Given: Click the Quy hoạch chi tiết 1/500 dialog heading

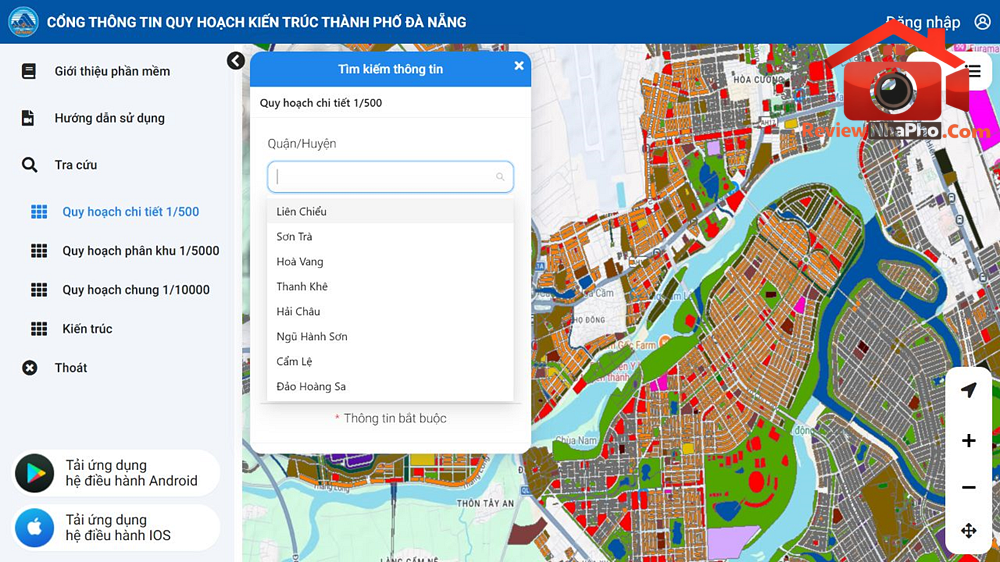Looking at the screenshot, I should 321,103.
